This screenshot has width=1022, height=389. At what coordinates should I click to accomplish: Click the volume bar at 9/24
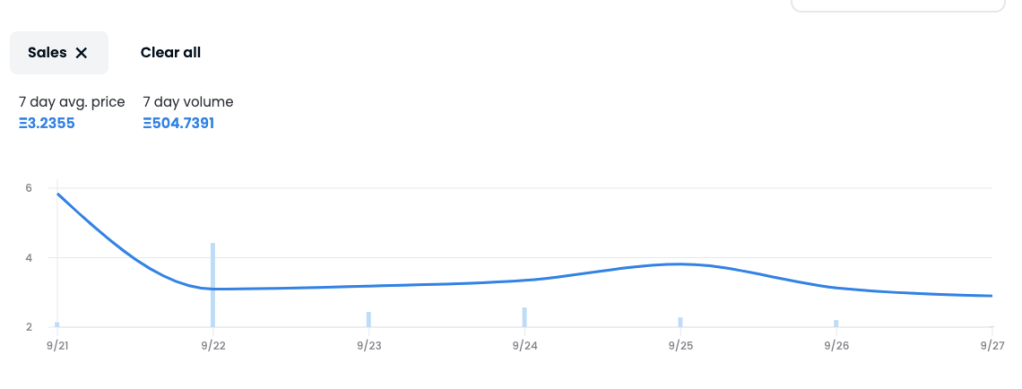click(524, 317)
